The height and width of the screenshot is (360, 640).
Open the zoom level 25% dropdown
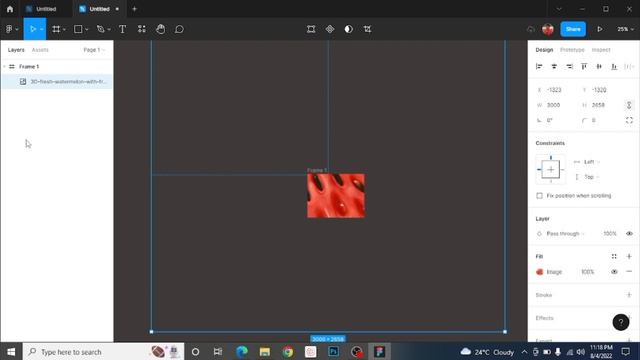click(x=625, y=29)
